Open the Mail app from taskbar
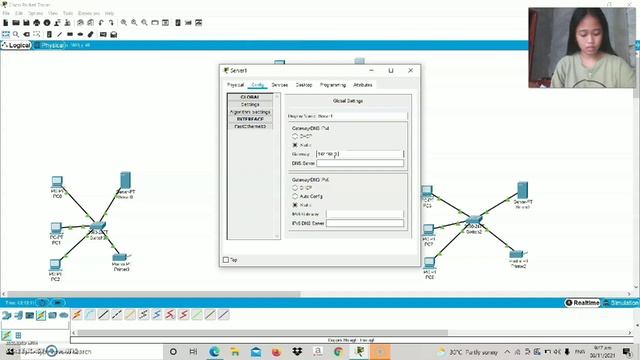Viewport: 640px width, 360px height. pyautogui.click(x=256, y=351)
